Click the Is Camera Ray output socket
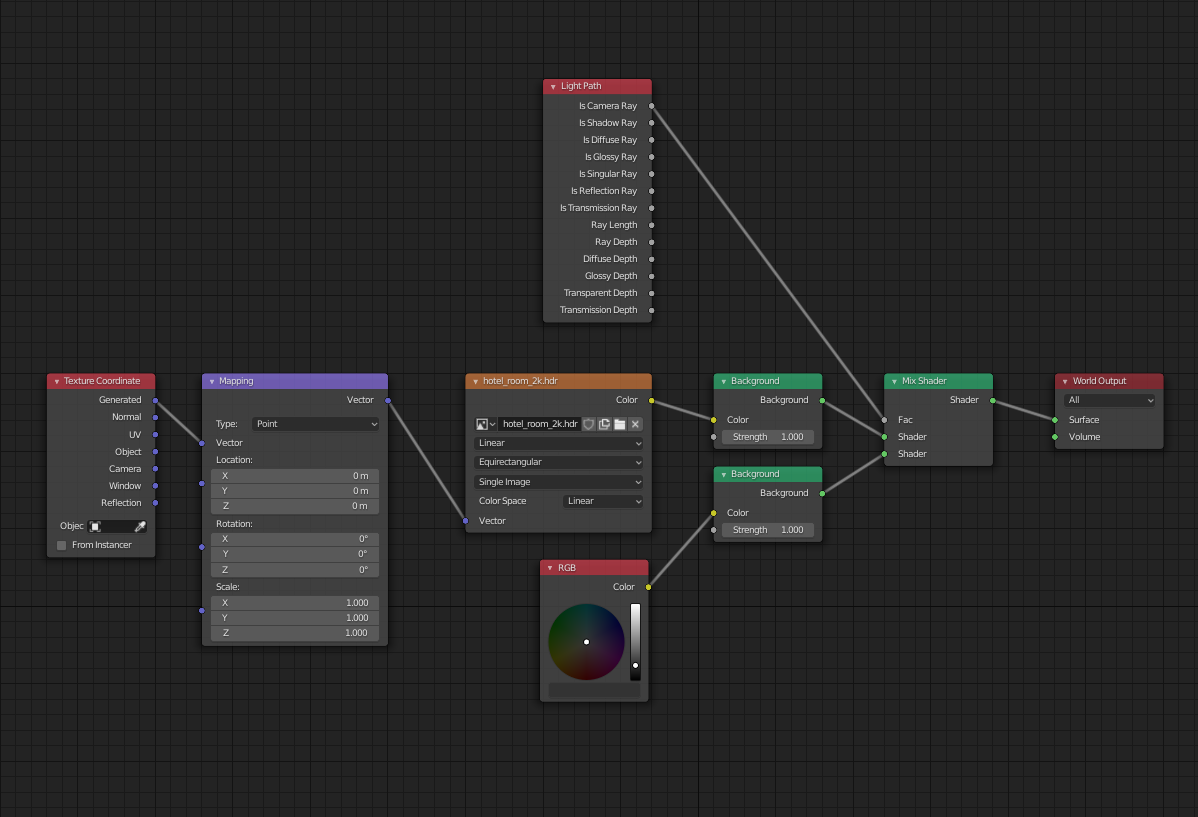The width and height of the screenshot is (1198, 817). pos(652,106)
